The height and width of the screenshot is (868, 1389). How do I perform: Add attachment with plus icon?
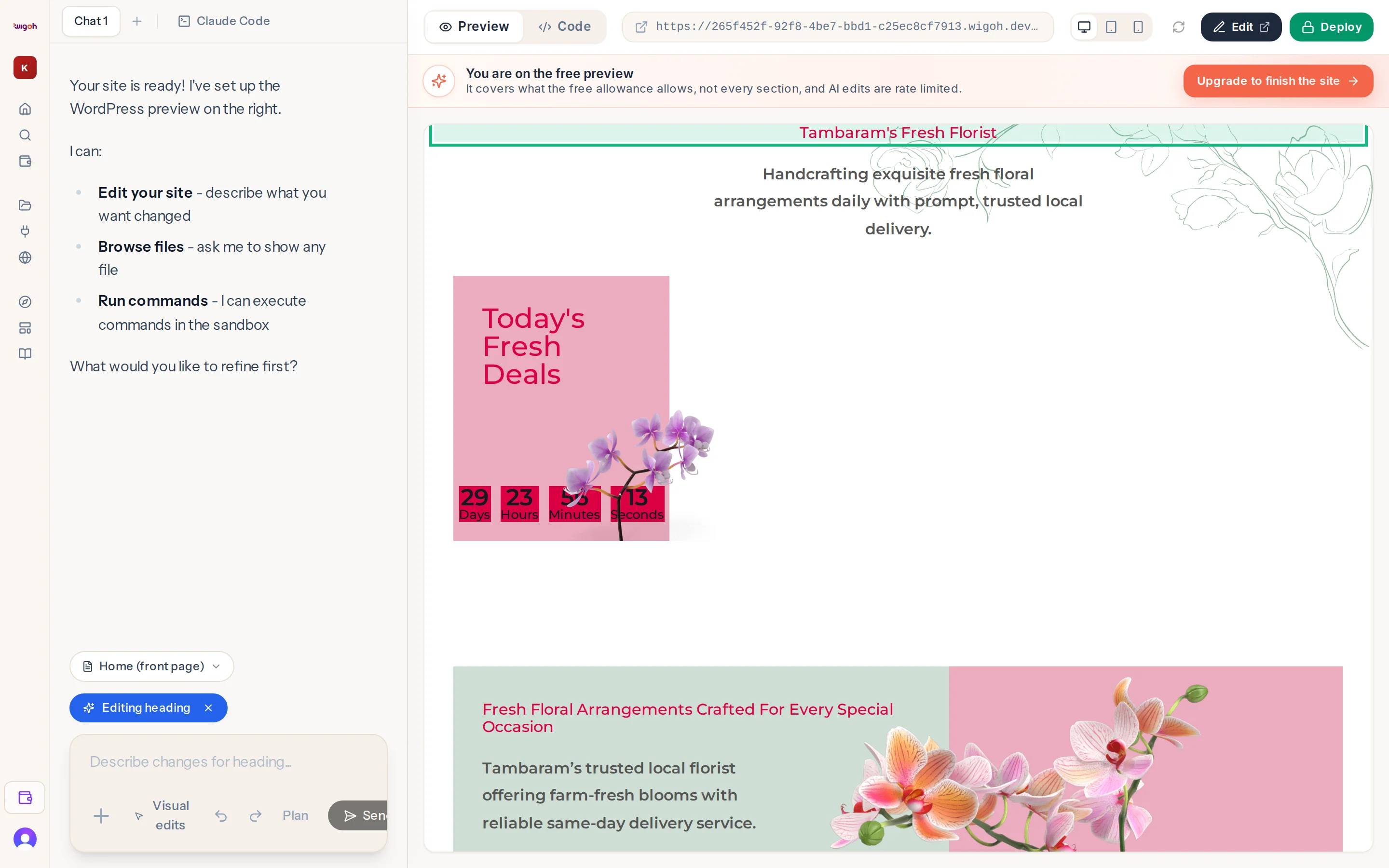pos(101,816)
